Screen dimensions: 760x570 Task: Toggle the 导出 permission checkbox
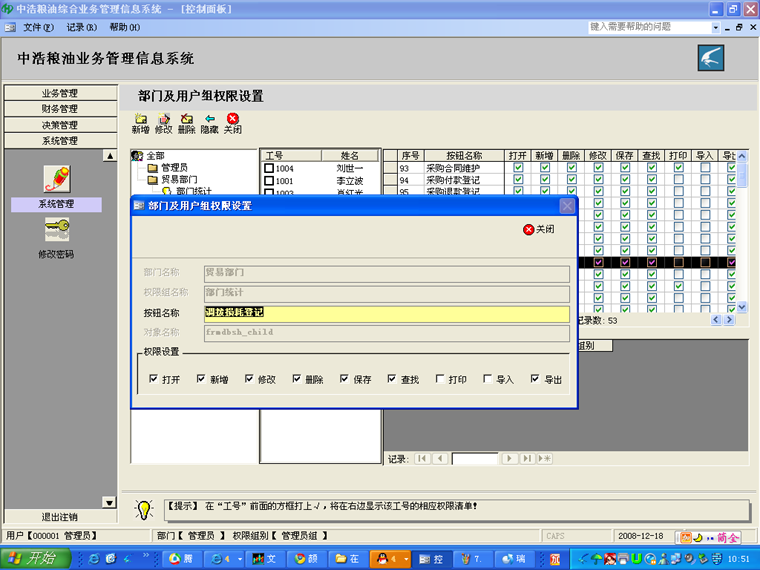pyautogui.click(x=535, y=379)
